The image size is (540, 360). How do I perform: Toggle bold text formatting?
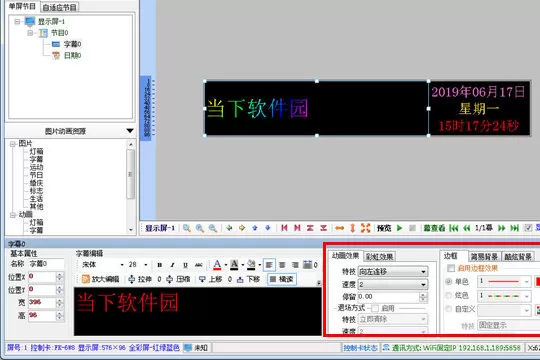tap(159, 265)
